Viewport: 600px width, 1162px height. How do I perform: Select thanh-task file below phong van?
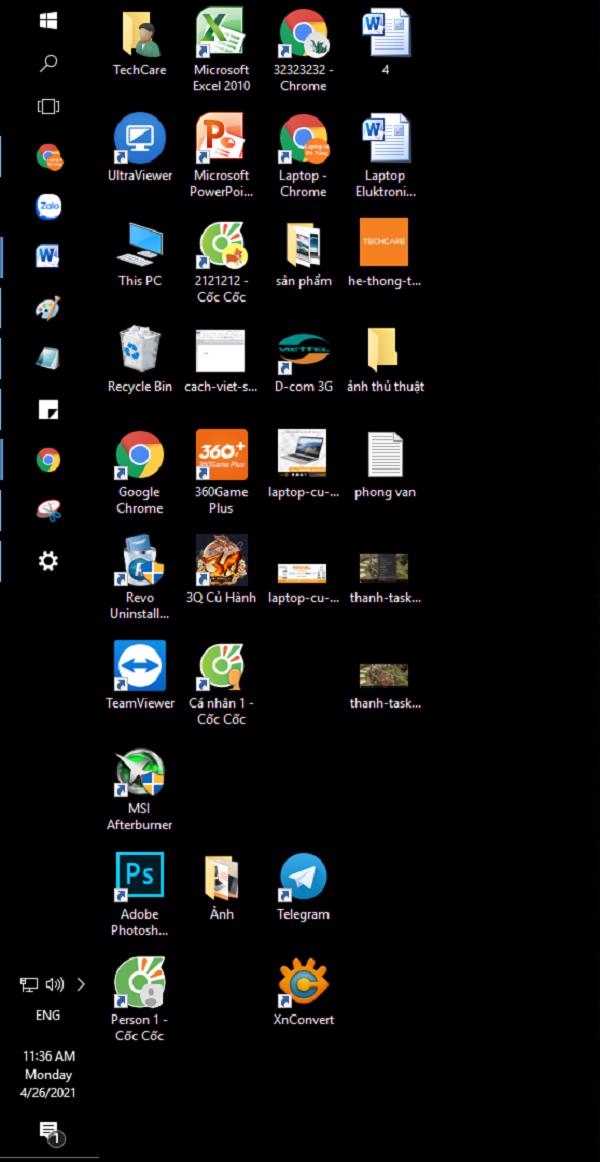click(x=385, y=578)
